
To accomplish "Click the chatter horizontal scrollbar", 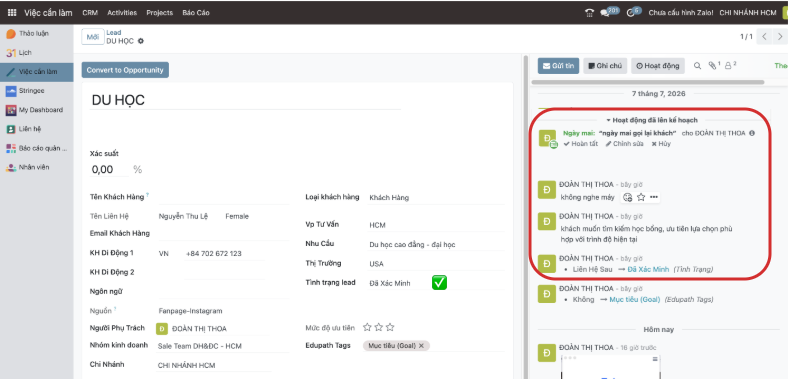I will (x=648, y=82).
